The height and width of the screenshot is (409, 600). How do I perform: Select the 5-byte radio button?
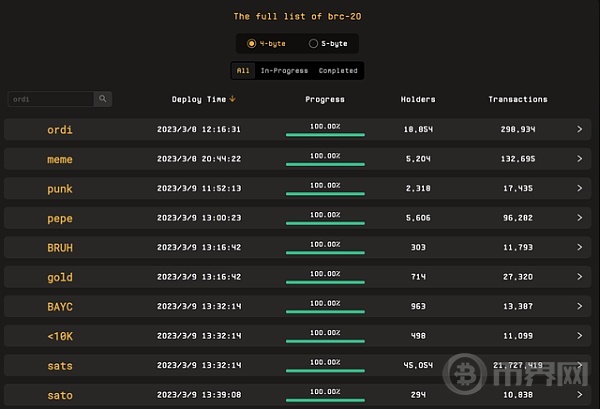[313, 44]
